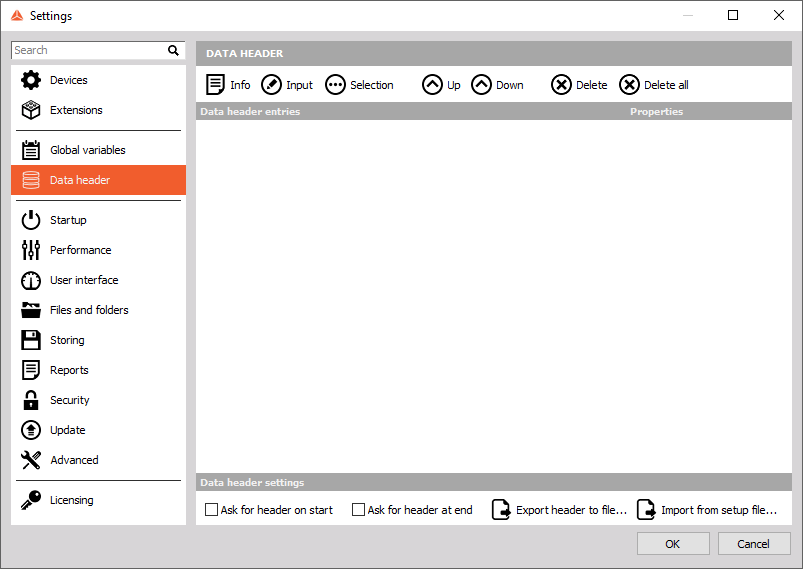Move the header entry Down
The image size is (803, 569).
coord(497,85)
